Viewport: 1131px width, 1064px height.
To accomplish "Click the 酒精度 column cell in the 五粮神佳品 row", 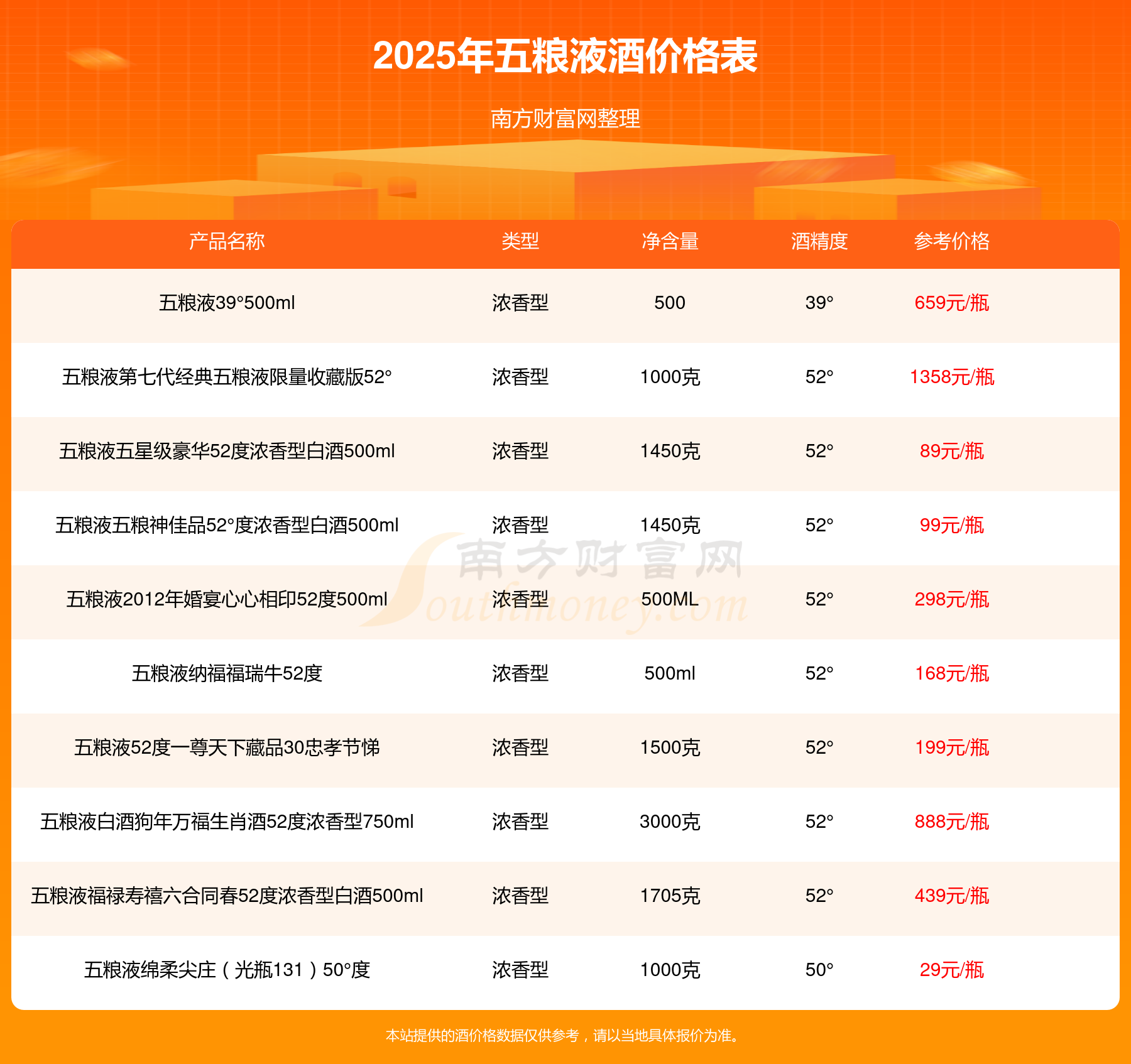I will [x=819, y=525].
